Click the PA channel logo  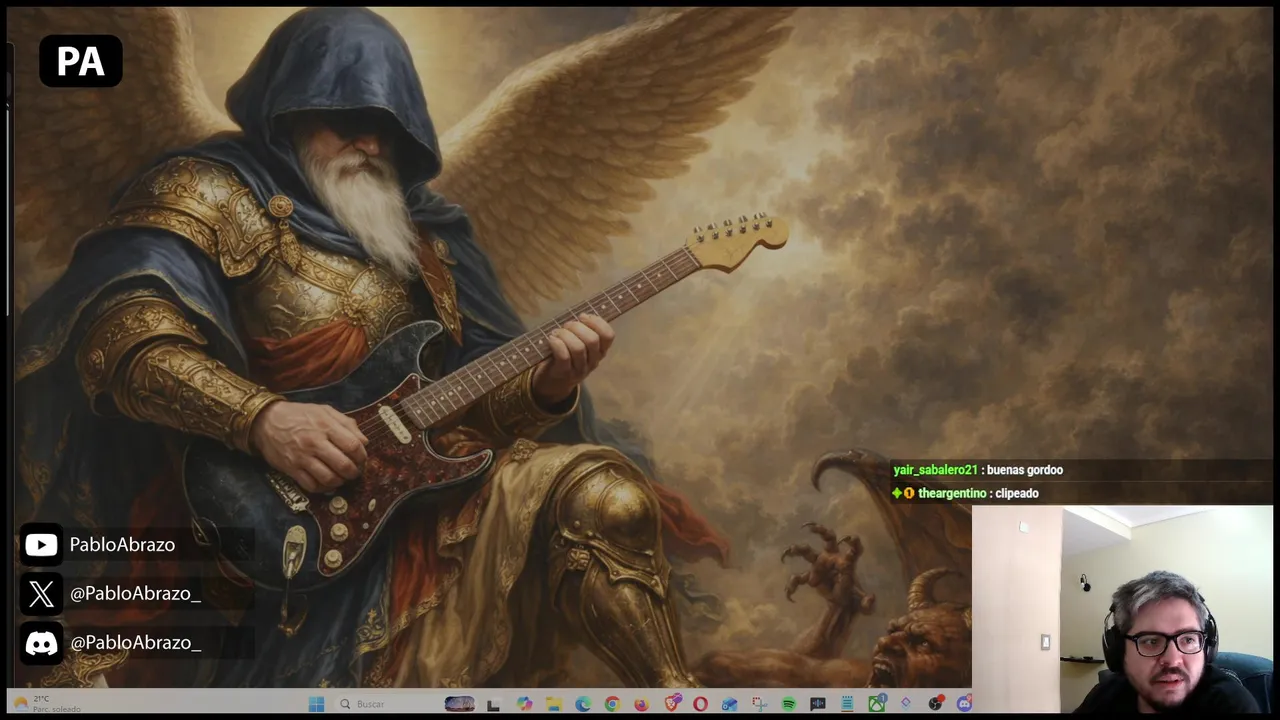pyautogui.click(x=80, y=61)
